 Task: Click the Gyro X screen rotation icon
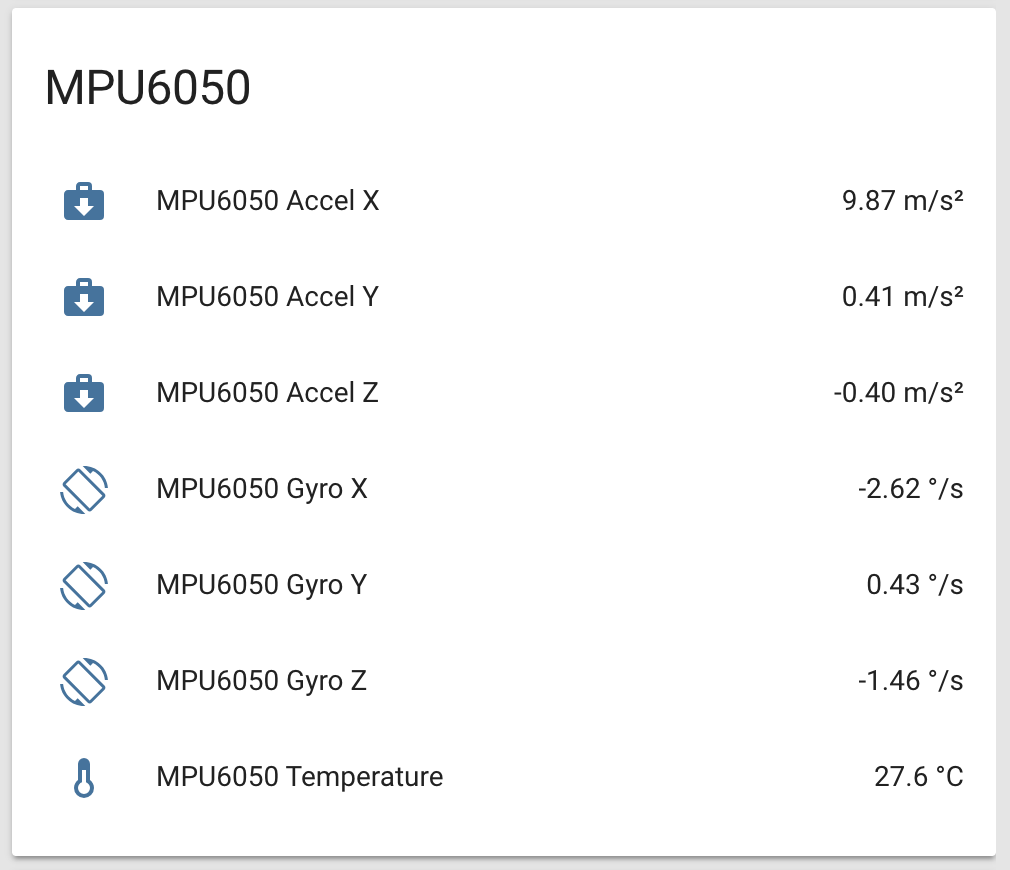tap(84, 490)
